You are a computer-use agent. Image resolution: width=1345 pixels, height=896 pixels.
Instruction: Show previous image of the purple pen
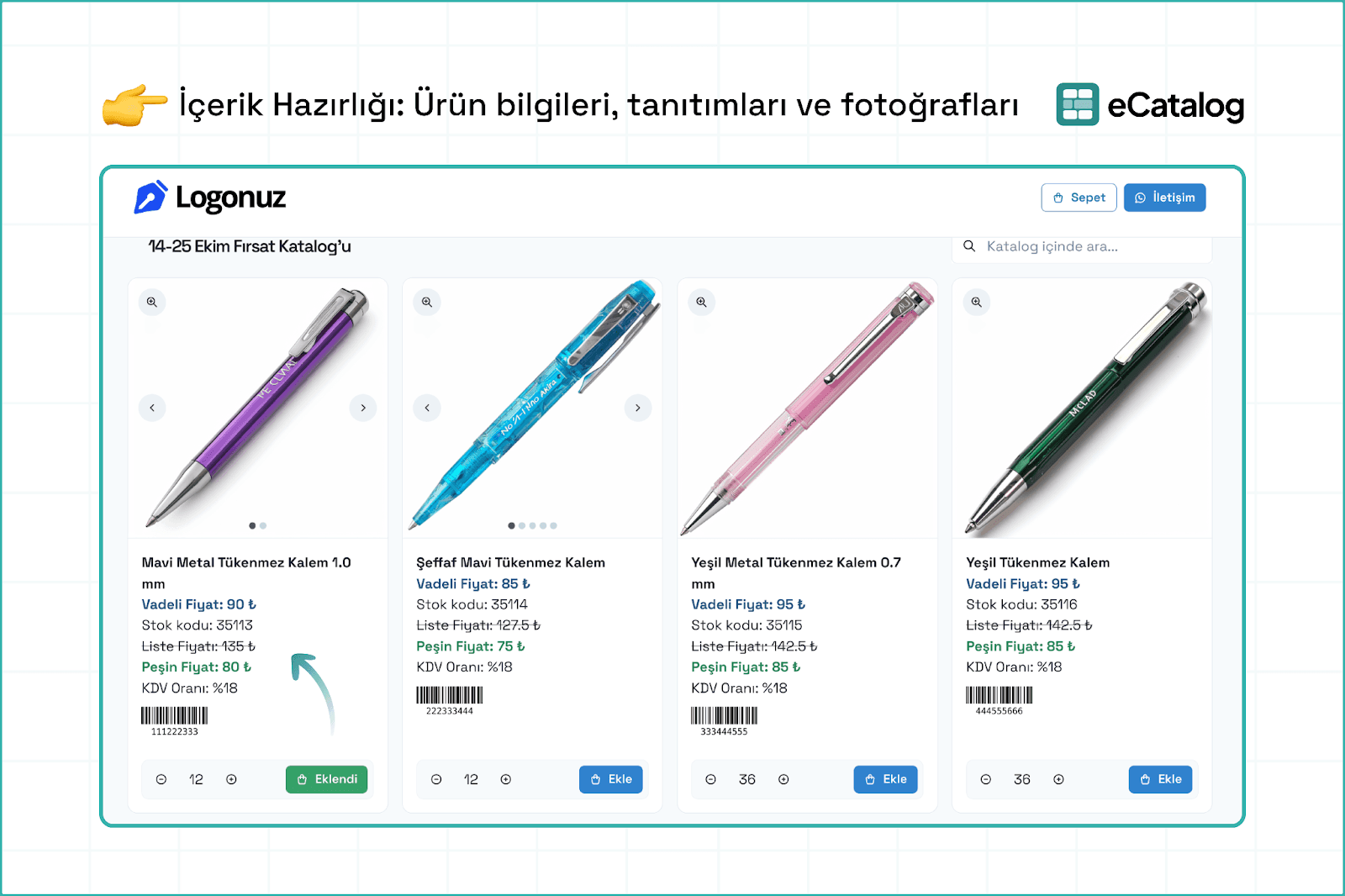[x=152, y=408]
